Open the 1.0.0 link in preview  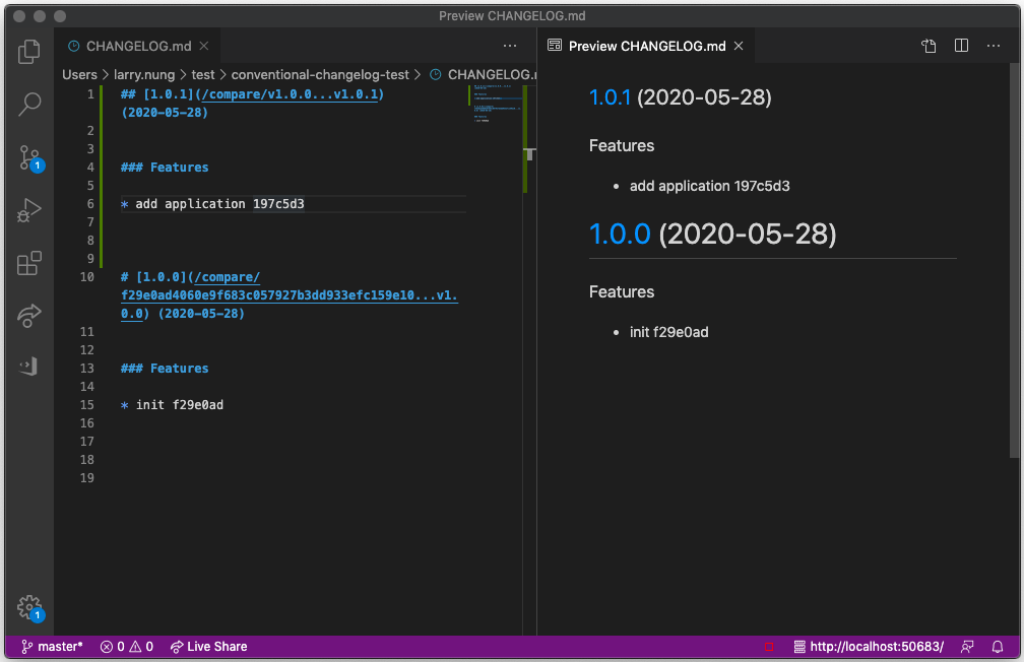pyautogui.click(x=620, y=234)
